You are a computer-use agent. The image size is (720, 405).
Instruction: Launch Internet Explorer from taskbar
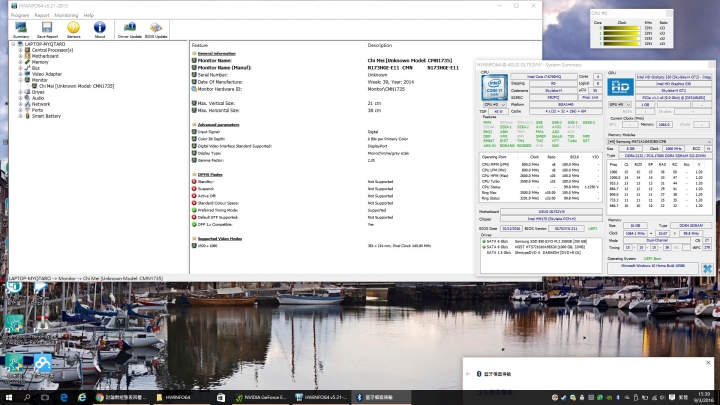point(82,397)
